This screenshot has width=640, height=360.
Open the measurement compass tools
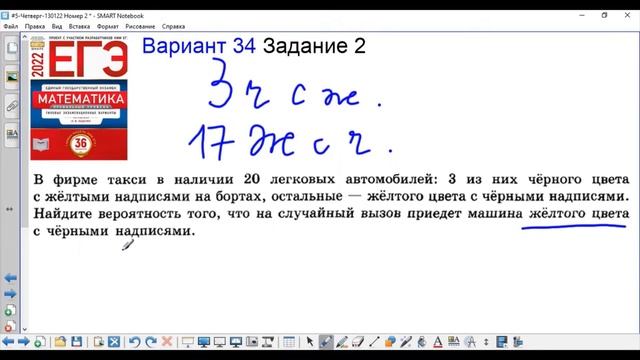pyautogui.click(x=470, y=342)
